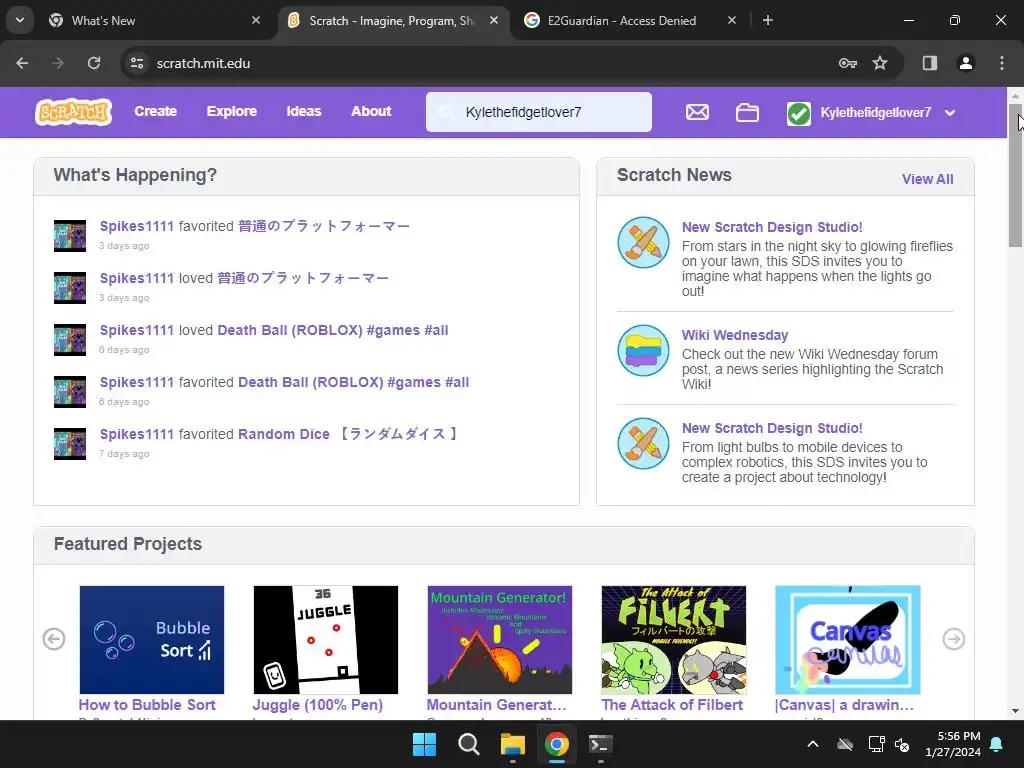Click the search magnifier inside Scratch search box
The height and width of the screenshot is (768, 1024).
(x=445, y=112)
